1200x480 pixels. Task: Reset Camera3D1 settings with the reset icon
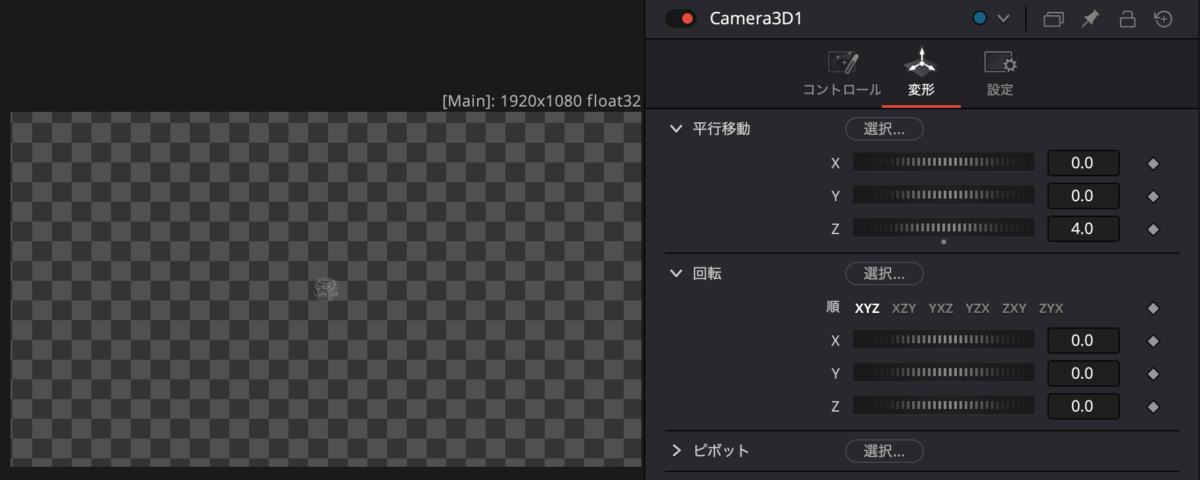[1163, 18]
